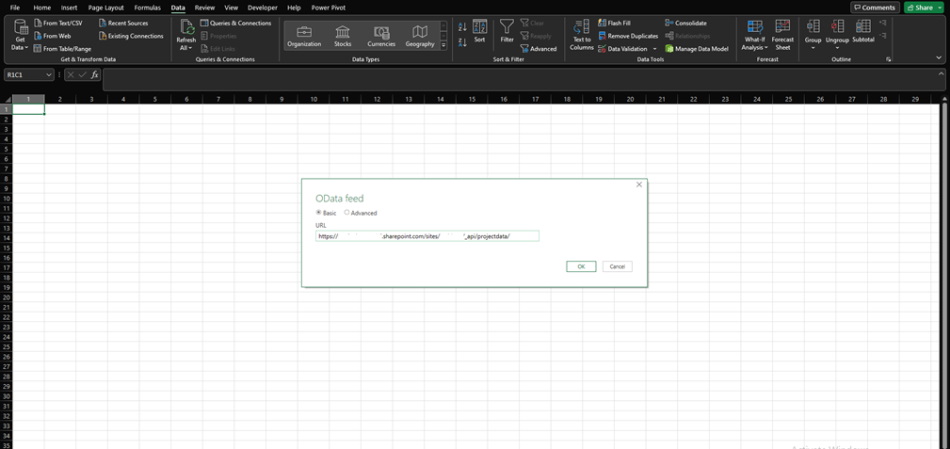Show Queries & Connections pane
This screenshot has width=950, height=449.
point(236,23)
